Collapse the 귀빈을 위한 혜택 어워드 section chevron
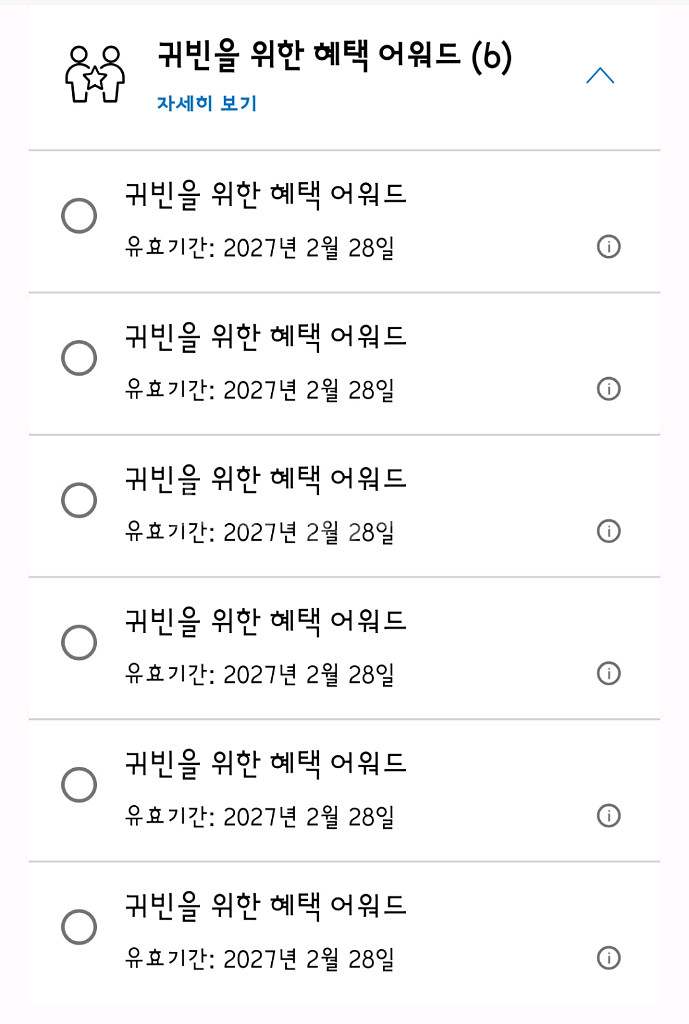Viewport: 689px width, 1024px height. [599, 75]
